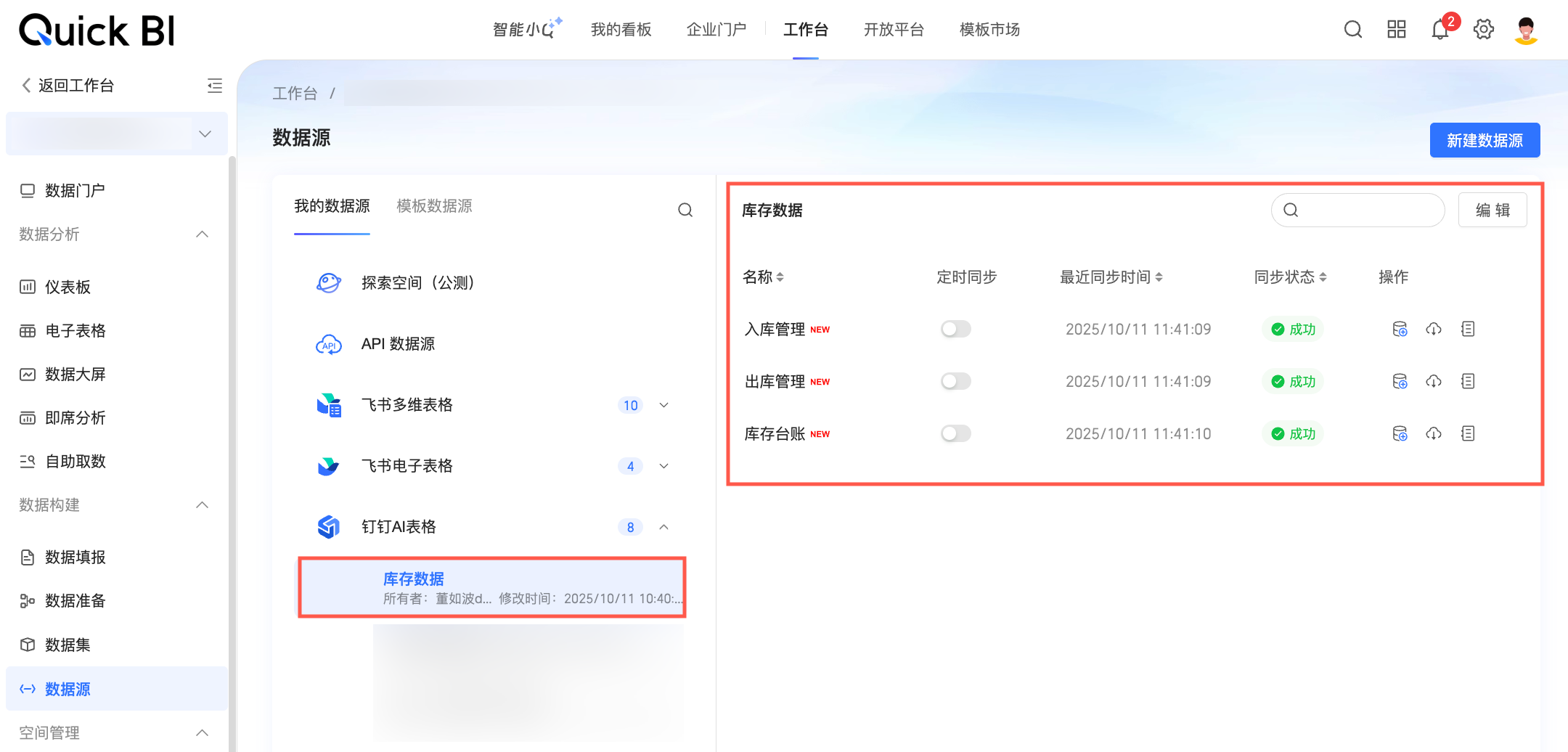Click the Quick BI logo

point(97,30)
